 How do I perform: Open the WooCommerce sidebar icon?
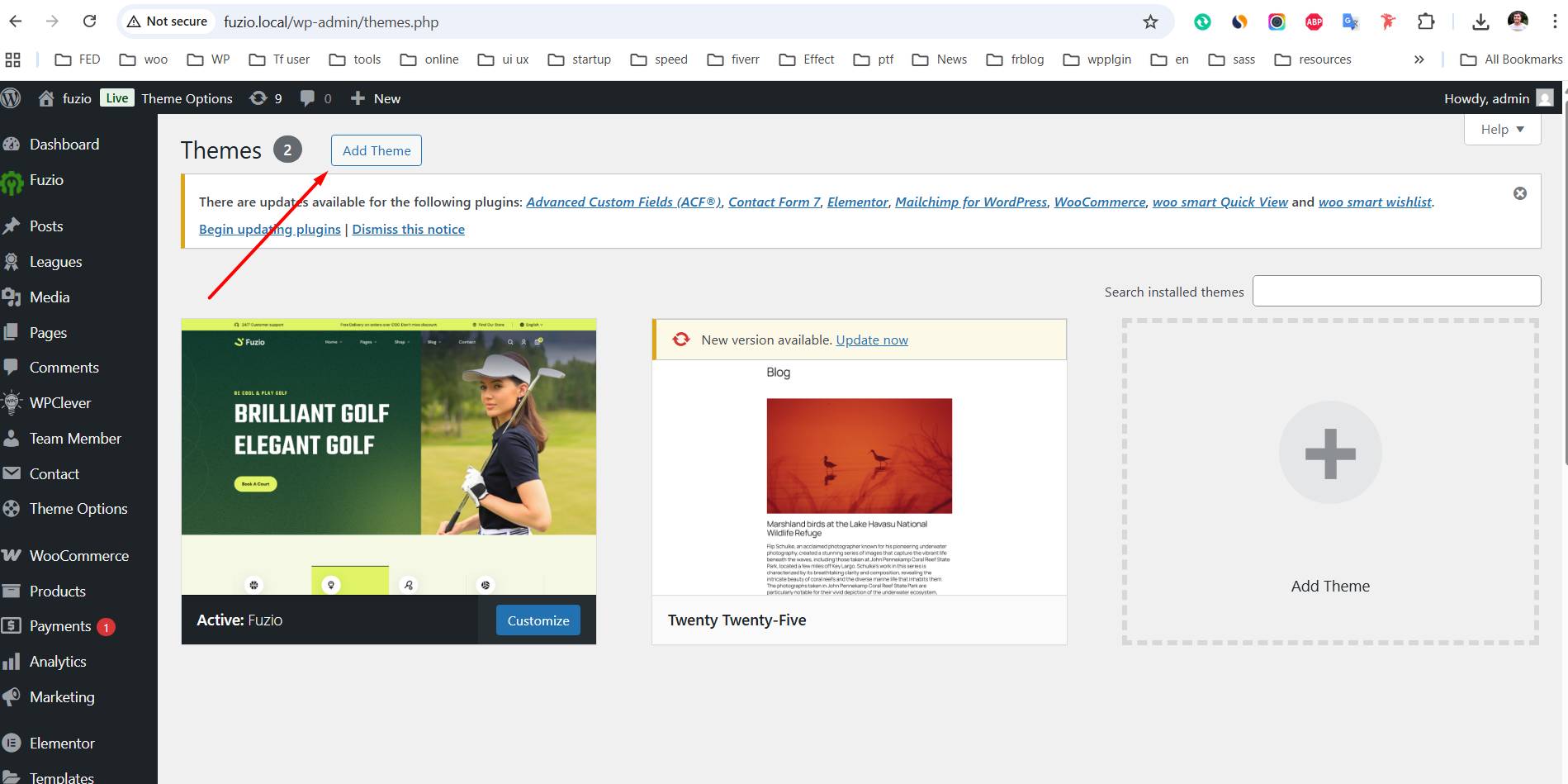pos(13,554)
